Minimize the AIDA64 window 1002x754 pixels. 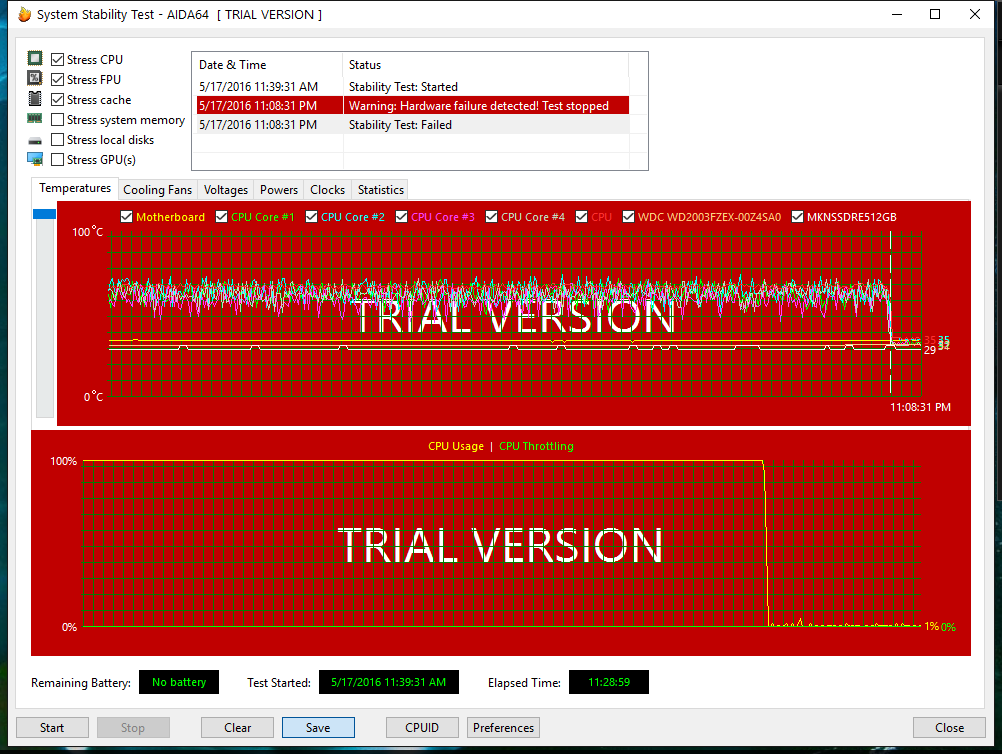pos(897,14)
